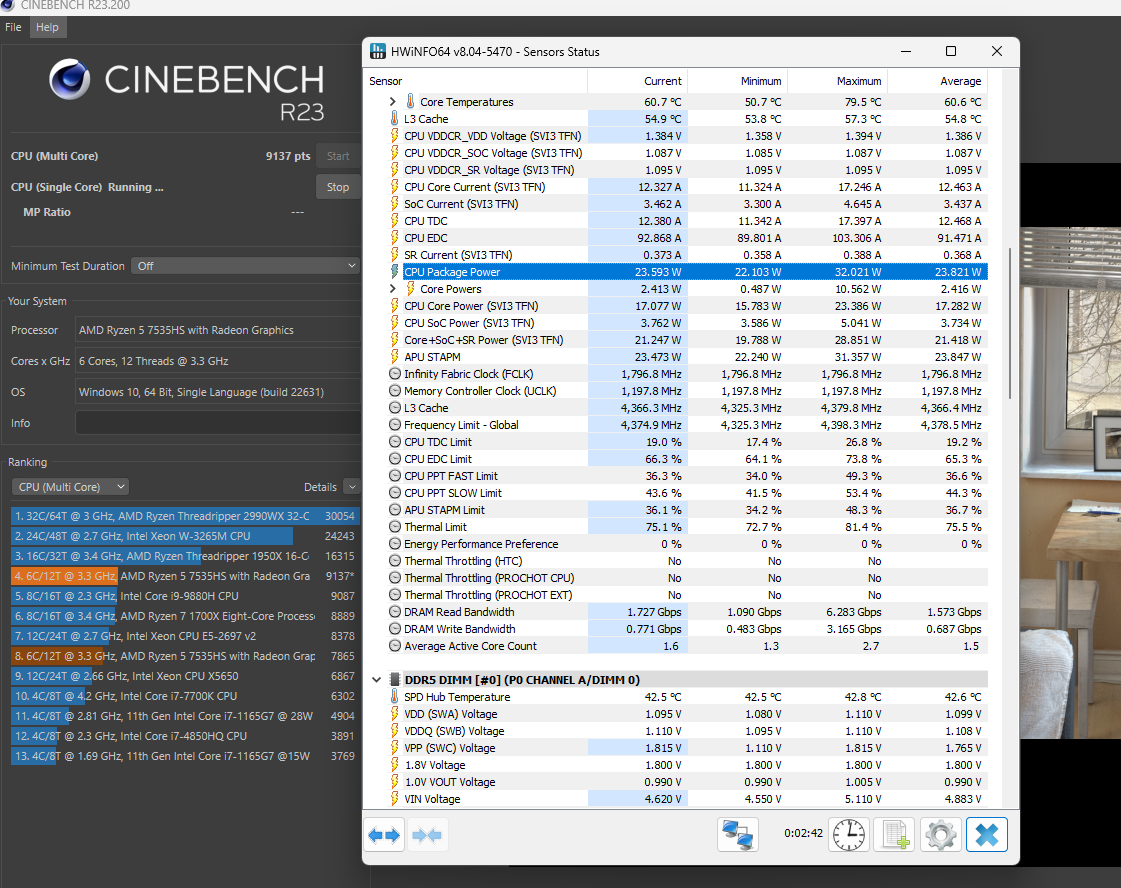Image resolution: width=1121 pixels, height=888 pixels.
Task: Expand Core Powers sensor group
Action: (392, 289)
